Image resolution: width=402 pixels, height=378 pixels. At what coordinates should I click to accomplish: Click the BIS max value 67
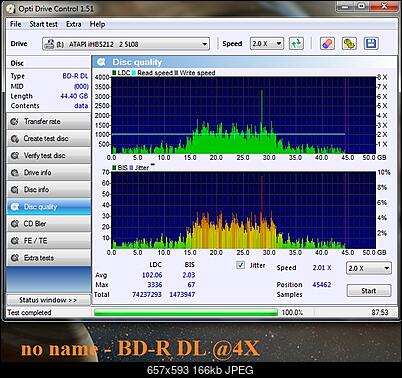point(191,285)
